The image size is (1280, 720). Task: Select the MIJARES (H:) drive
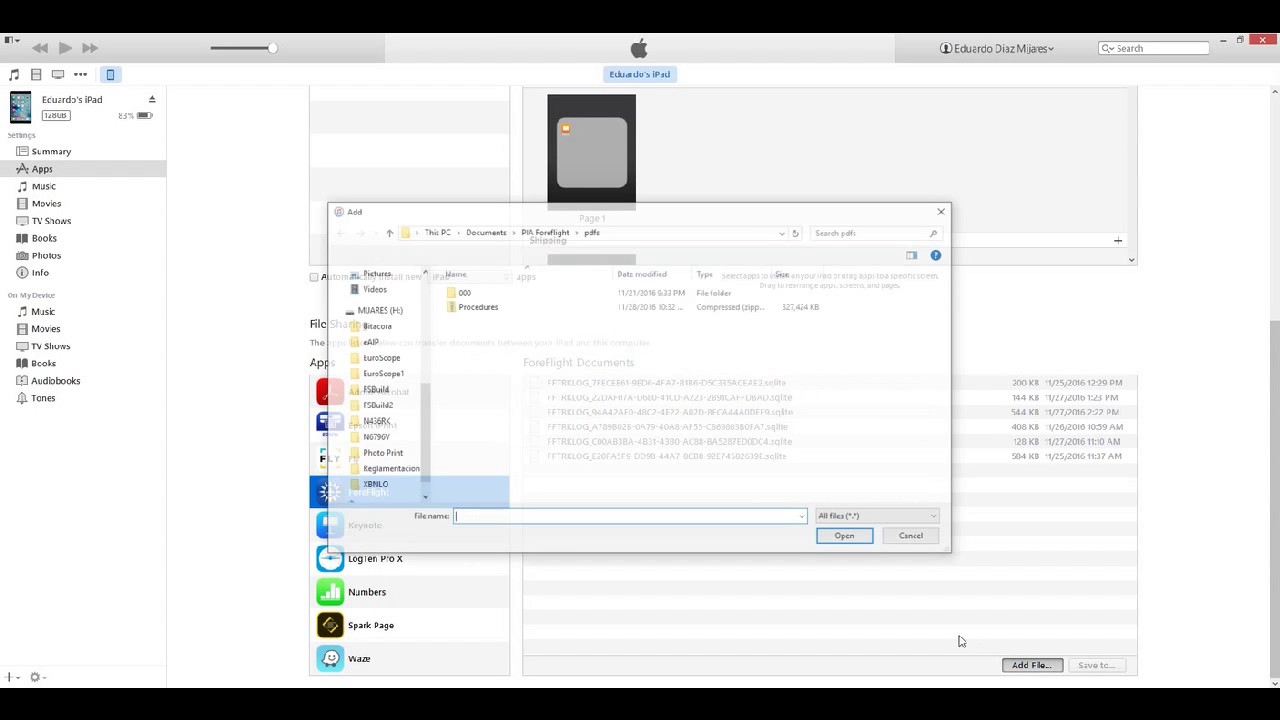379,311
